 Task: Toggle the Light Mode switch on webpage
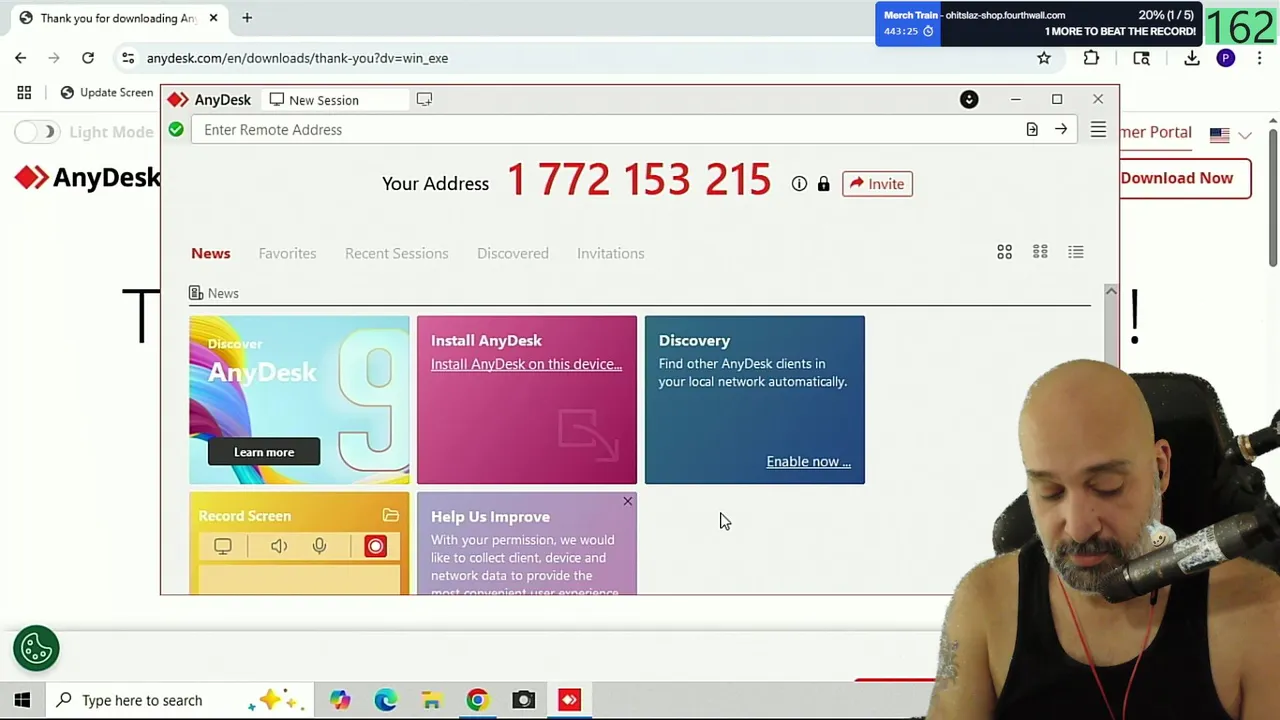[37, 132]
